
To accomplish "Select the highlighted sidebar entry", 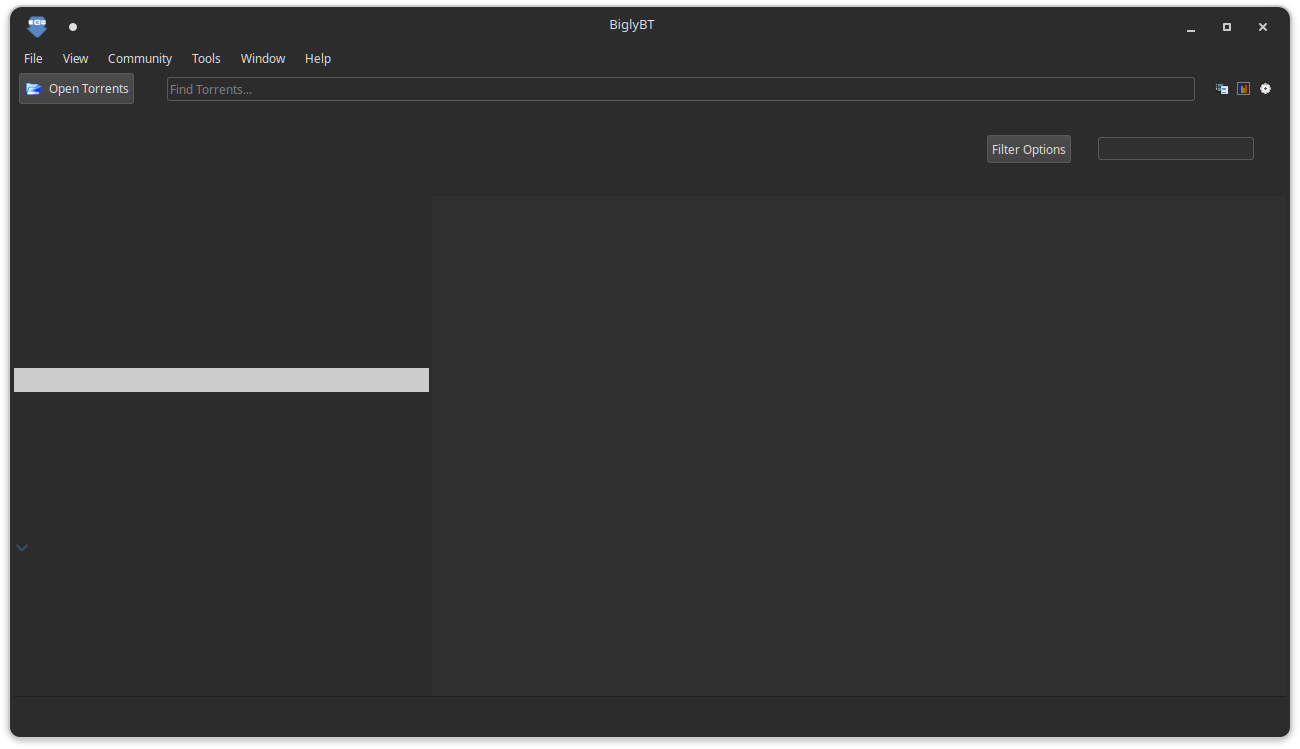I will [x=220, y=379].
